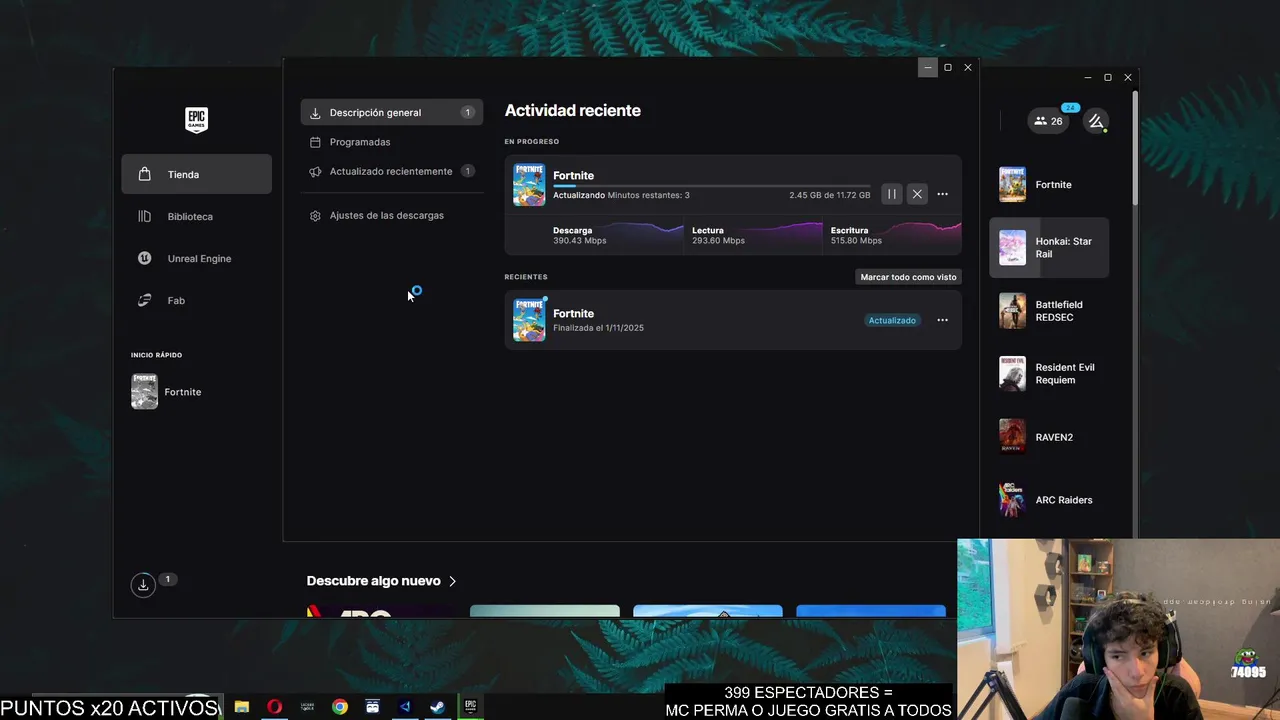
Task: Open friends list showing 26
Action: coord(1048,121)
